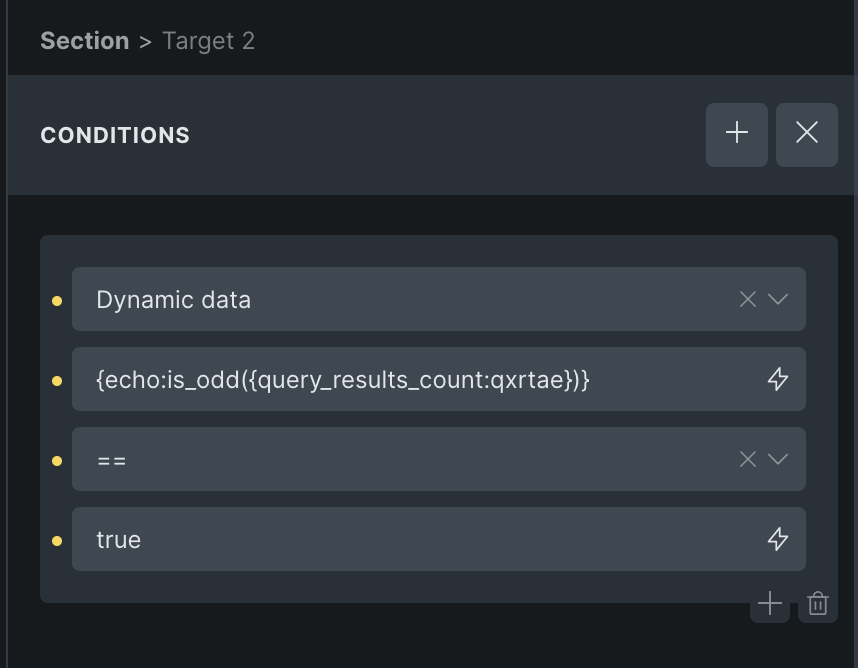Click the Dynamic data select field text
The width and height of the screenshot is (858, 668).
(x=174, y=299)
